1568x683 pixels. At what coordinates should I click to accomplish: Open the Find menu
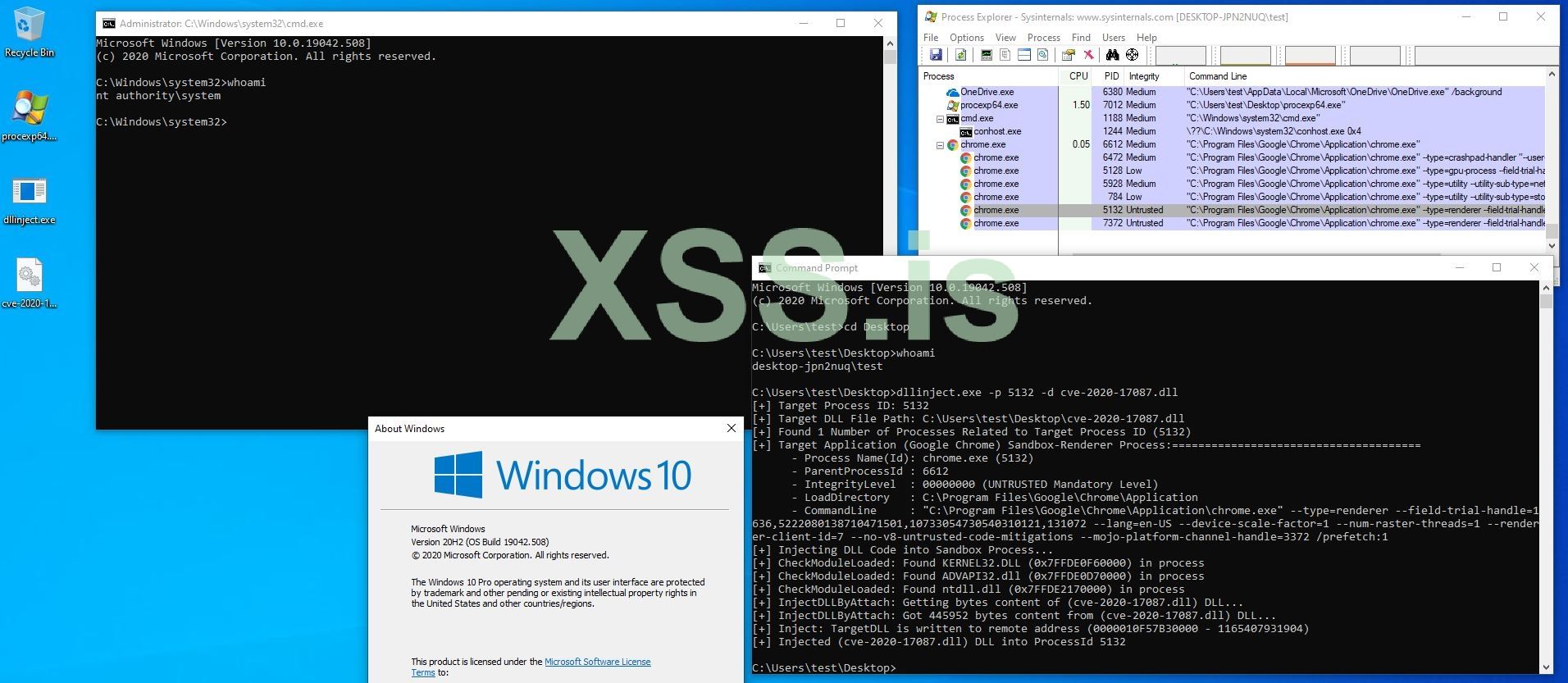pyautogui.click(x=1081, y=38)
